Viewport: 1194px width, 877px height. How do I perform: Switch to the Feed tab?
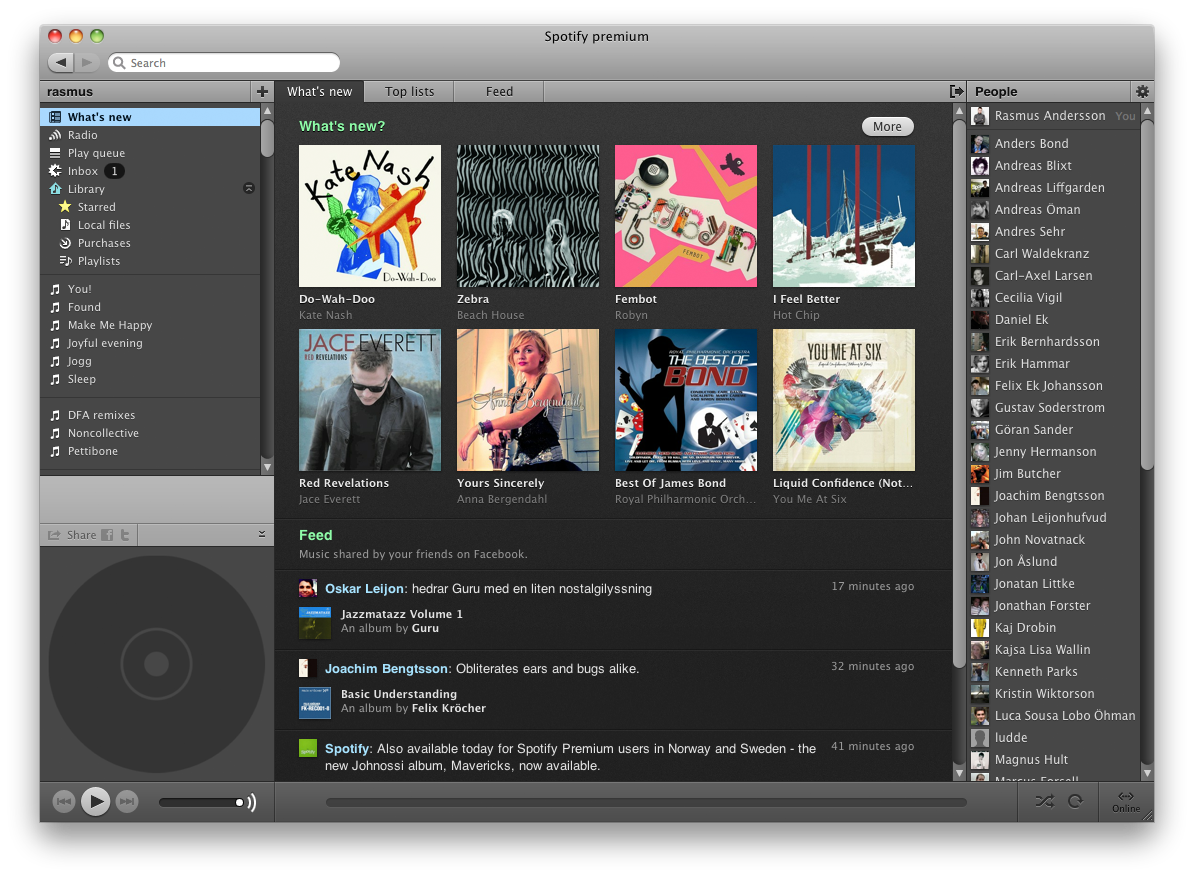click(x=499, y=91)
